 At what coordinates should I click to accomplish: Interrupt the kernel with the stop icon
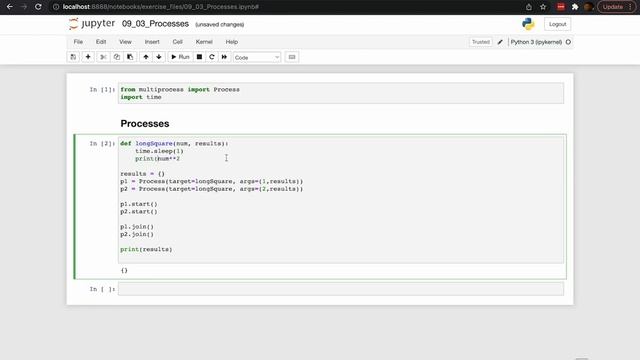pyautogui.click(x=199, y=57)
